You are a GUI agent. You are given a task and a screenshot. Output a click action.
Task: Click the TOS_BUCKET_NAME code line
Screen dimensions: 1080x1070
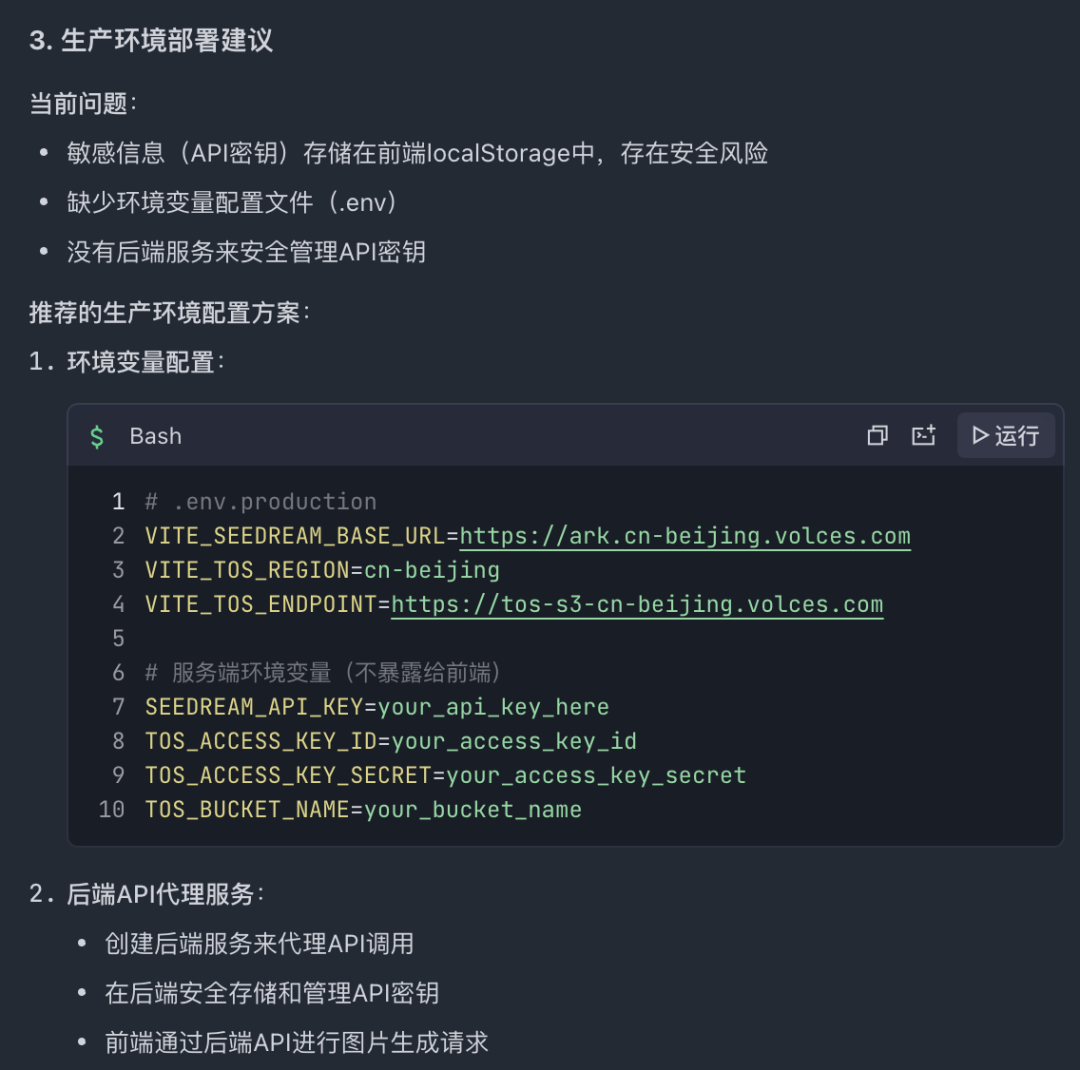coord(363,809)
